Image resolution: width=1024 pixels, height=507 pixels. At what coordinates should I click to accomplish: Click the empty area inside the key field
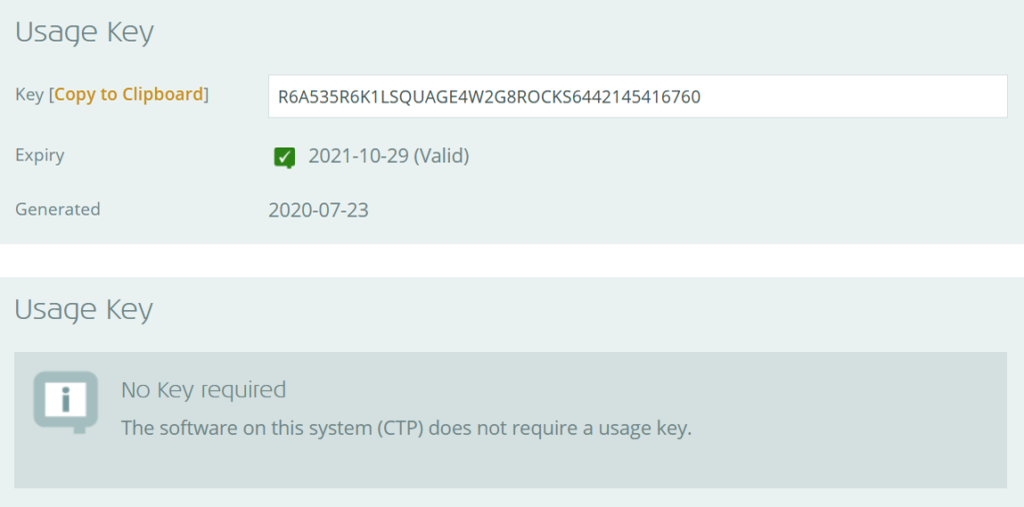tap(849, 97)
